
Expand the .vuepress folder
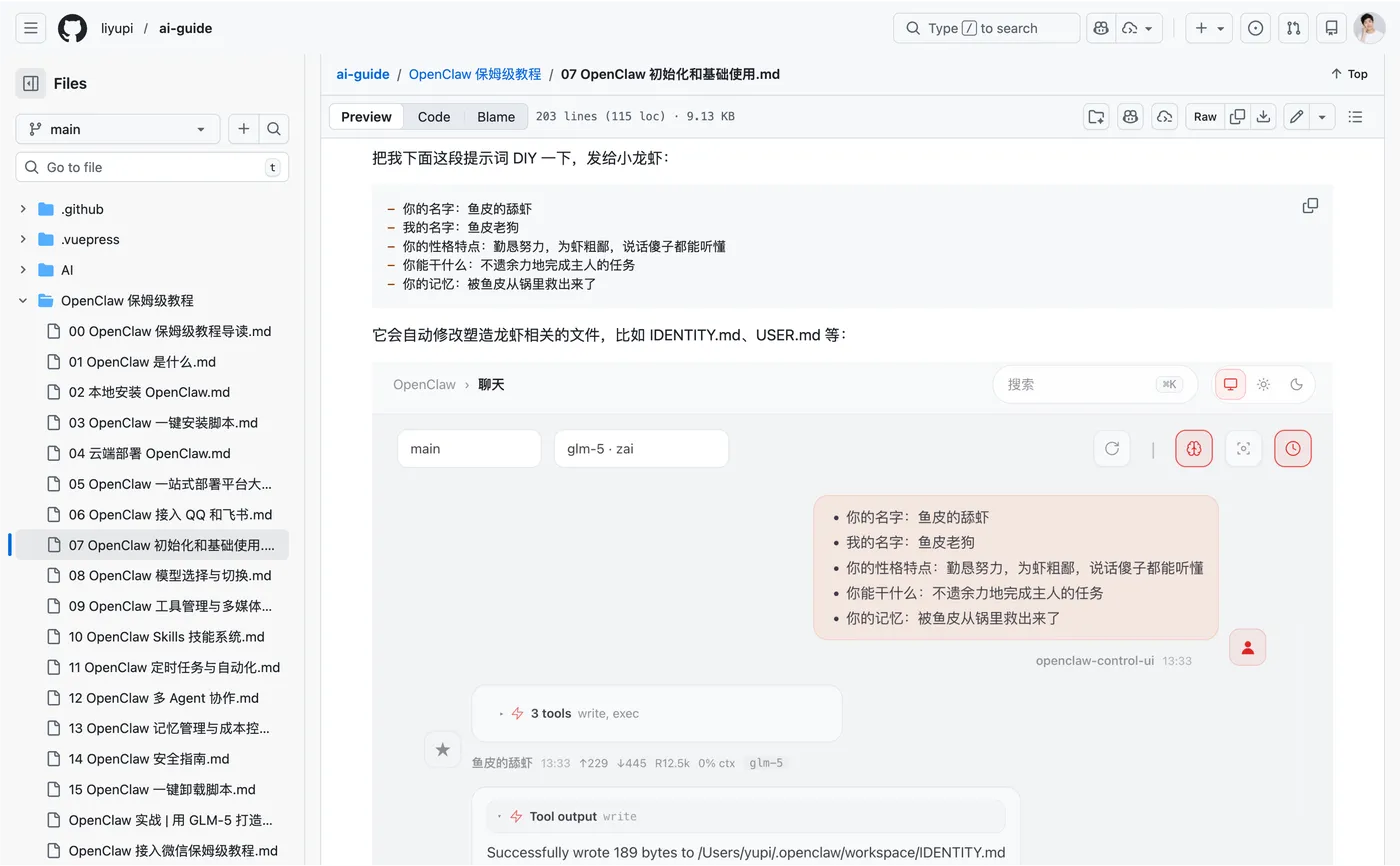coord(23,239)
